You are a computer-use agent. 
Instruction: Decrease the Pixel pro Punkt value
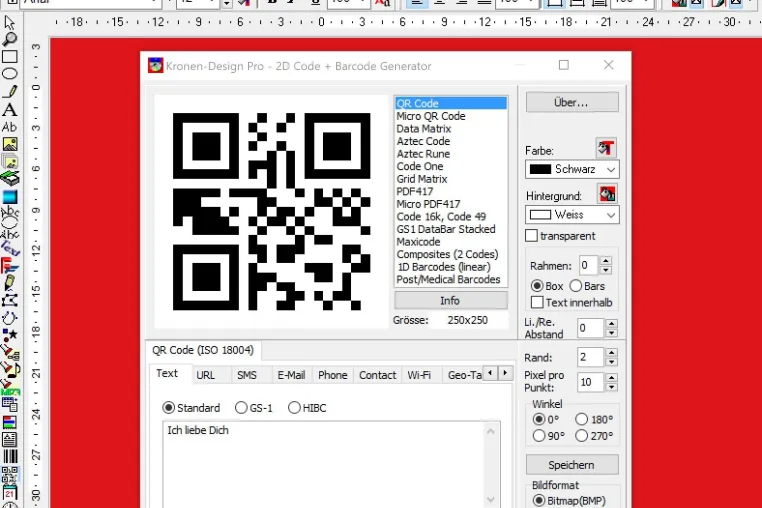(x=611, y=387)
